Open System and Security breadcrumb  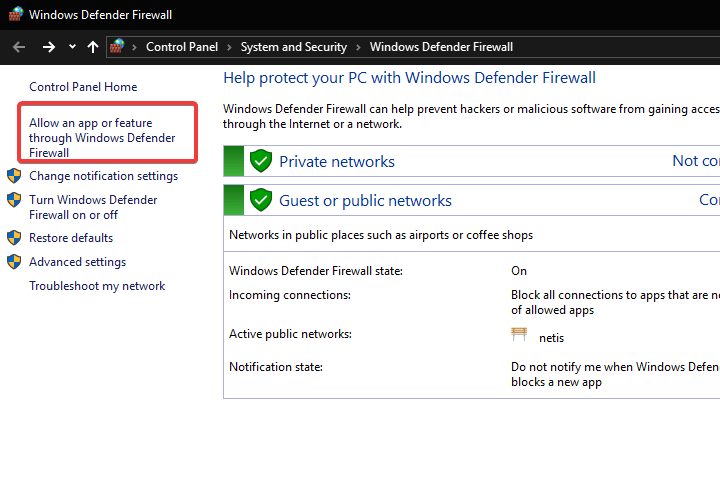click(294, 47)
